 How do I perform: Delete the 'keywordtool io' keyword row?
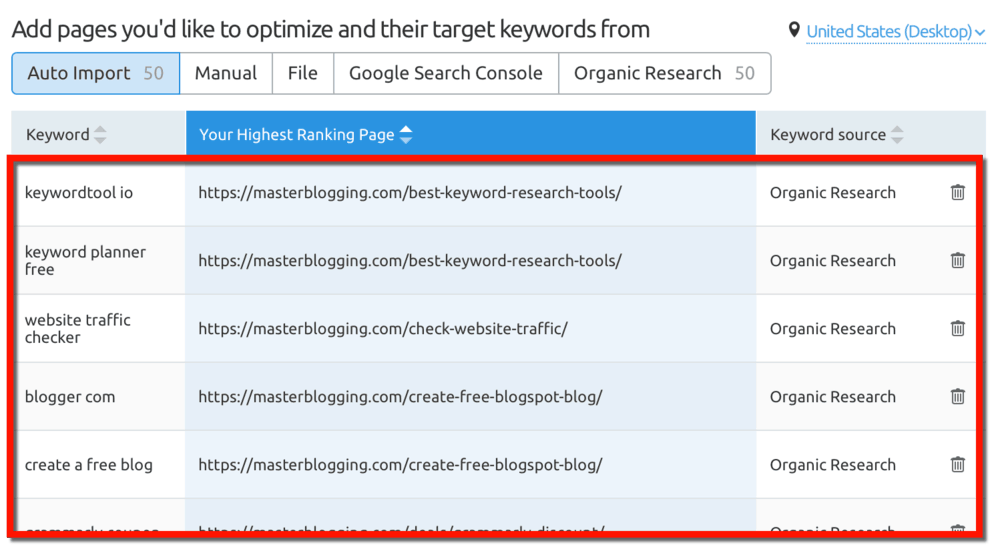click(x=957, y=192)
